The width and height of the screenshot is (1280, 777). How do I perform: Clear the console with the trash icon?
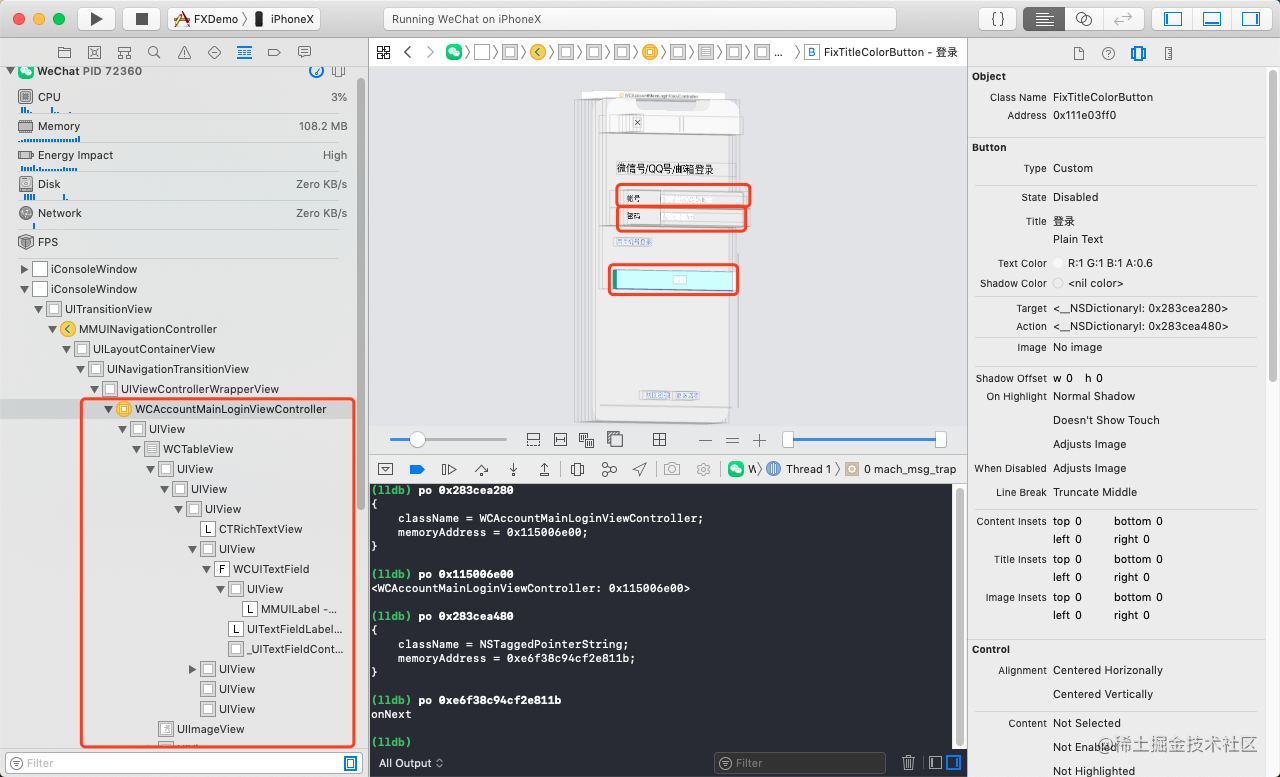pyautogui.click(x=908, y=763)
